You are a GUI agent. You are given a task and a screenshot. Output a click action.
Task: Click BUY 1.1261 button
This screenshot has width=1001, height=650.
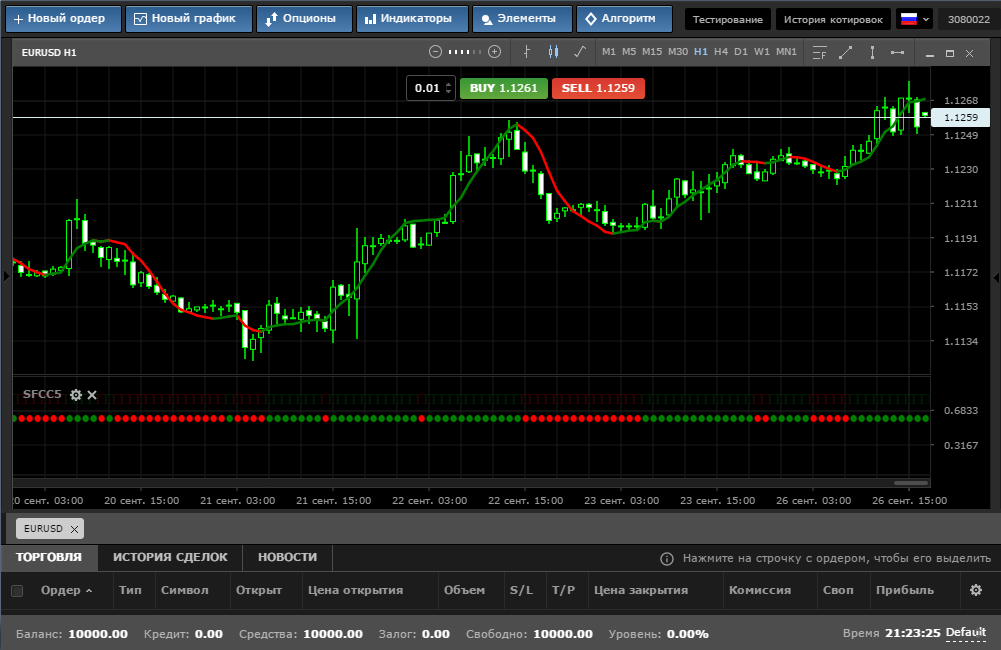click(504, 88)
